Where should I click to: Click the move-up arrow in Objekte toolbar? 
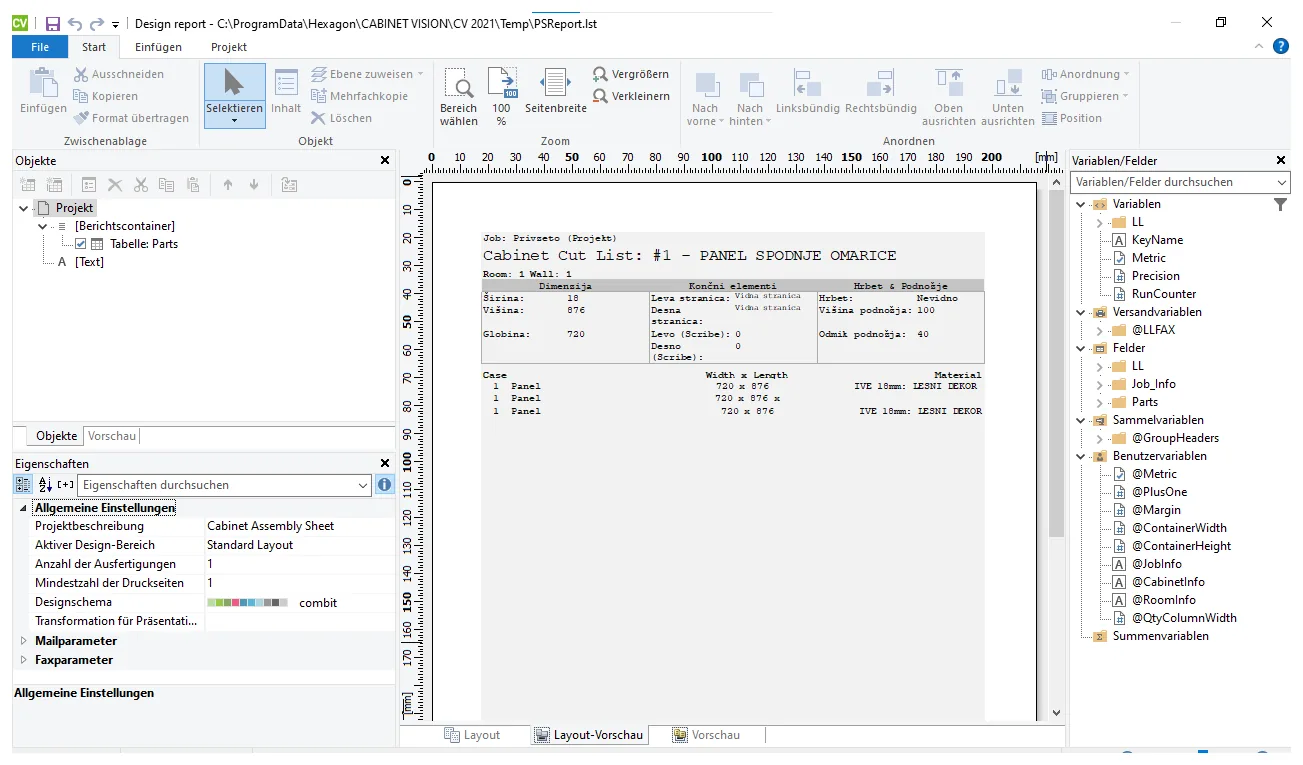pos(228,185)
